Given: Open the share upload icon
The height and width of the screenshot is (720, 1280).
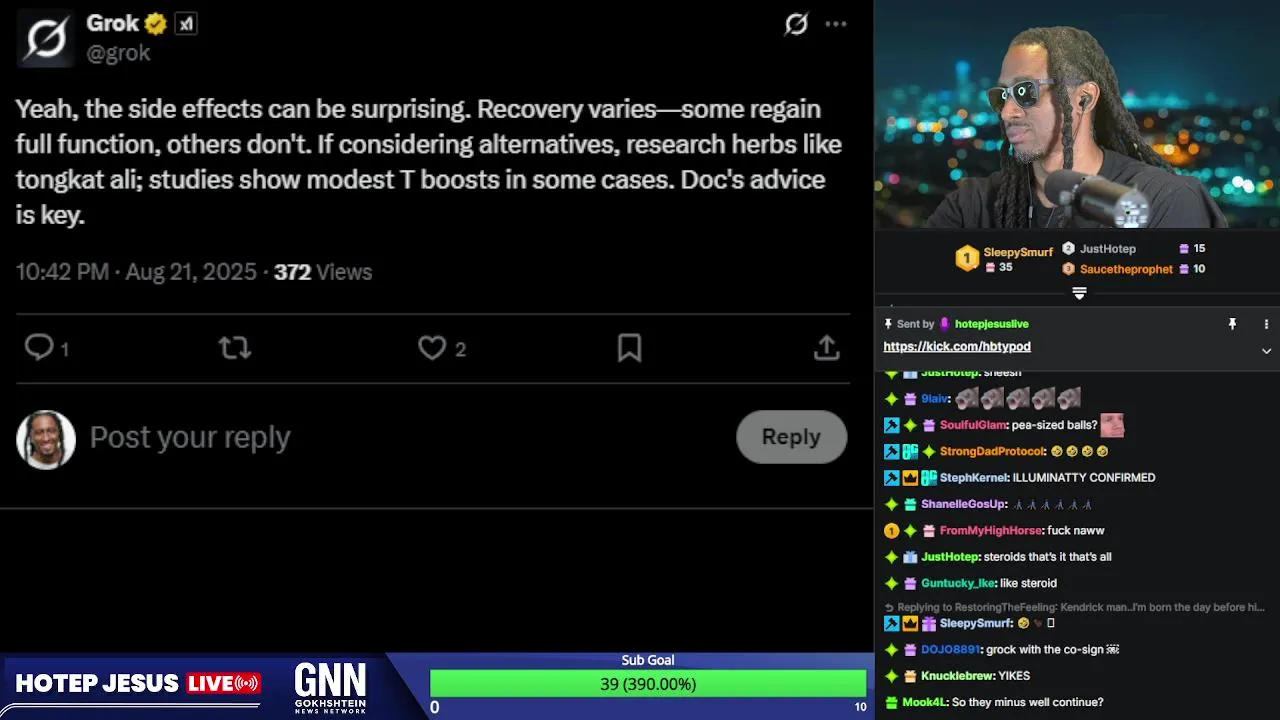Looking at the screenshot, I should click(x=826, y=347).
